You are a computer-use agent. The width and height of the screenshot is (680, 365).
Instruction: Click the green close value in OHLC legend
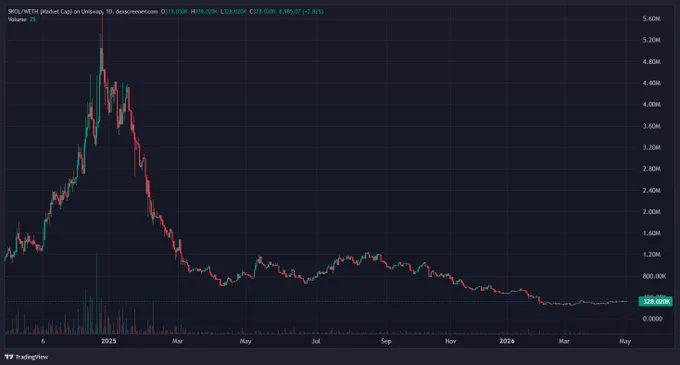(264, 12)
